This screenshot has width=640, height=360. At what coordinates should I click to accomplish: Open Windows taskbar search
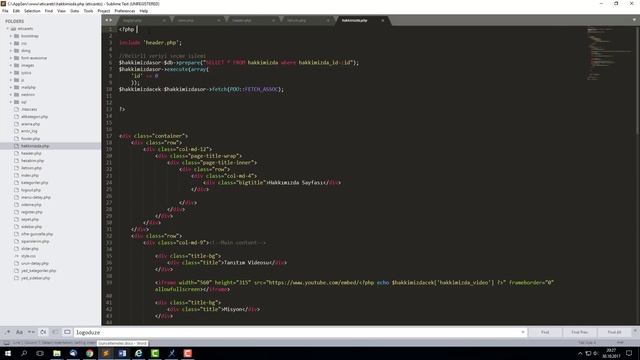coord(24,353)
